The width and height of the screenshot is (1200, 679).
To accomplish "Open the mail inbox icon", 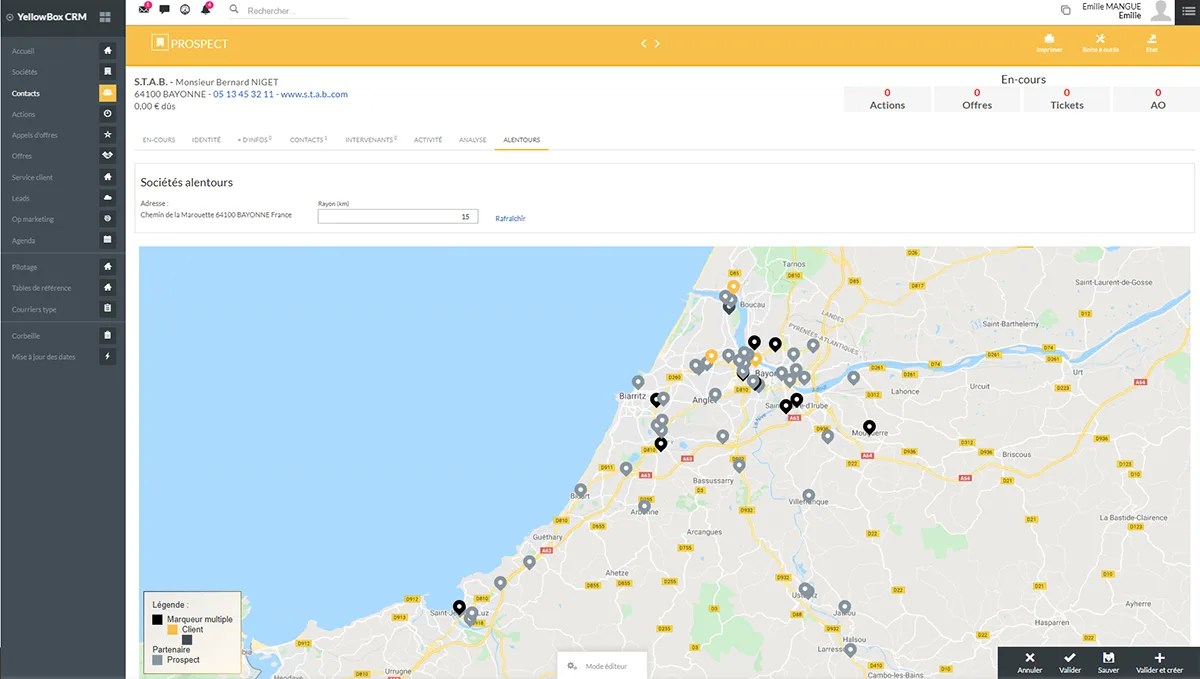I will click(x=144, y=9).
